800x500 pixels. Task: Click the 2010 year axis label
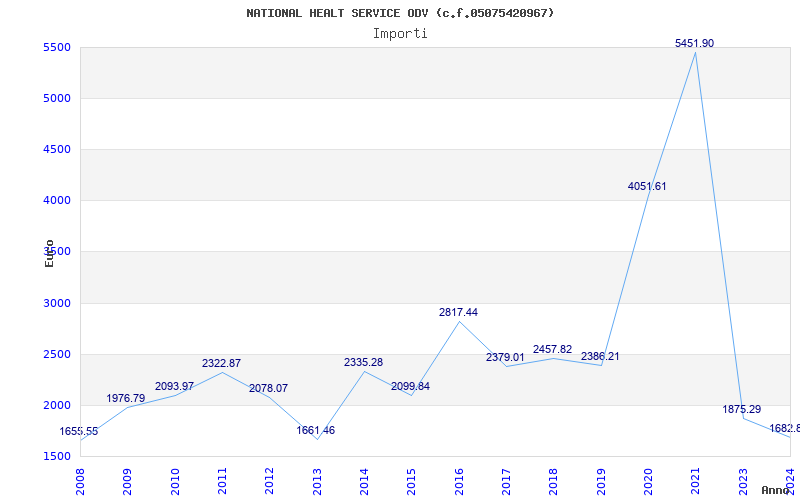coord(174,481)
